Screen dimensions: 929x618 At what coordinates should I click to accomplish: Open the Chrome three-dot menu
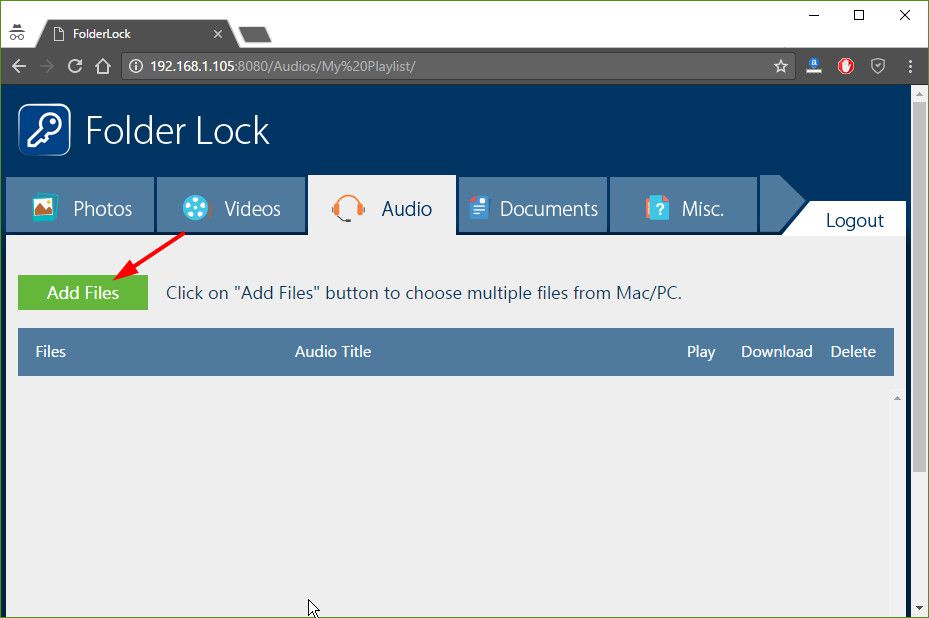pyautogui.click(x=910, y=66)
